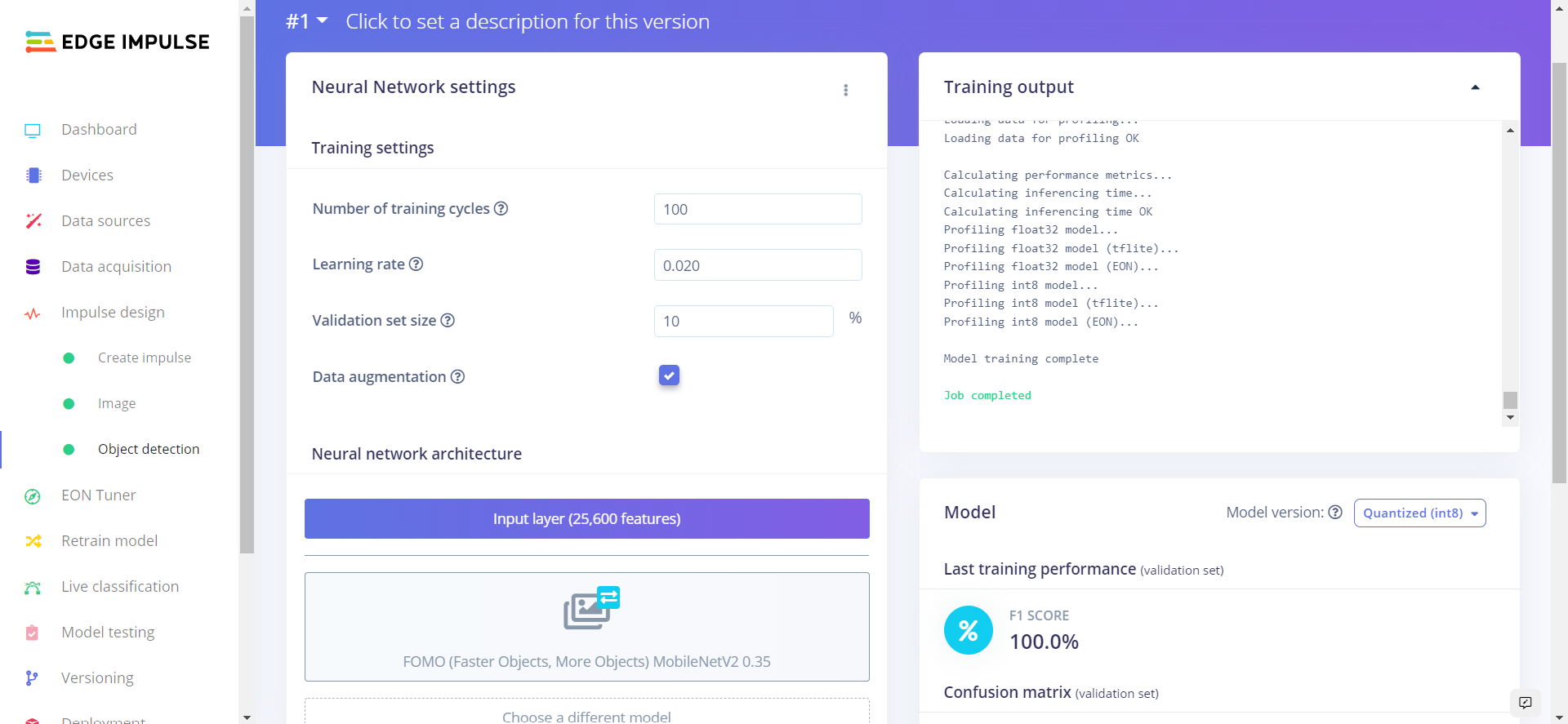The width and height of the screenshot is (1568, 724).
Task: Click the Versioning branch icon
Action: click(32, 678)
